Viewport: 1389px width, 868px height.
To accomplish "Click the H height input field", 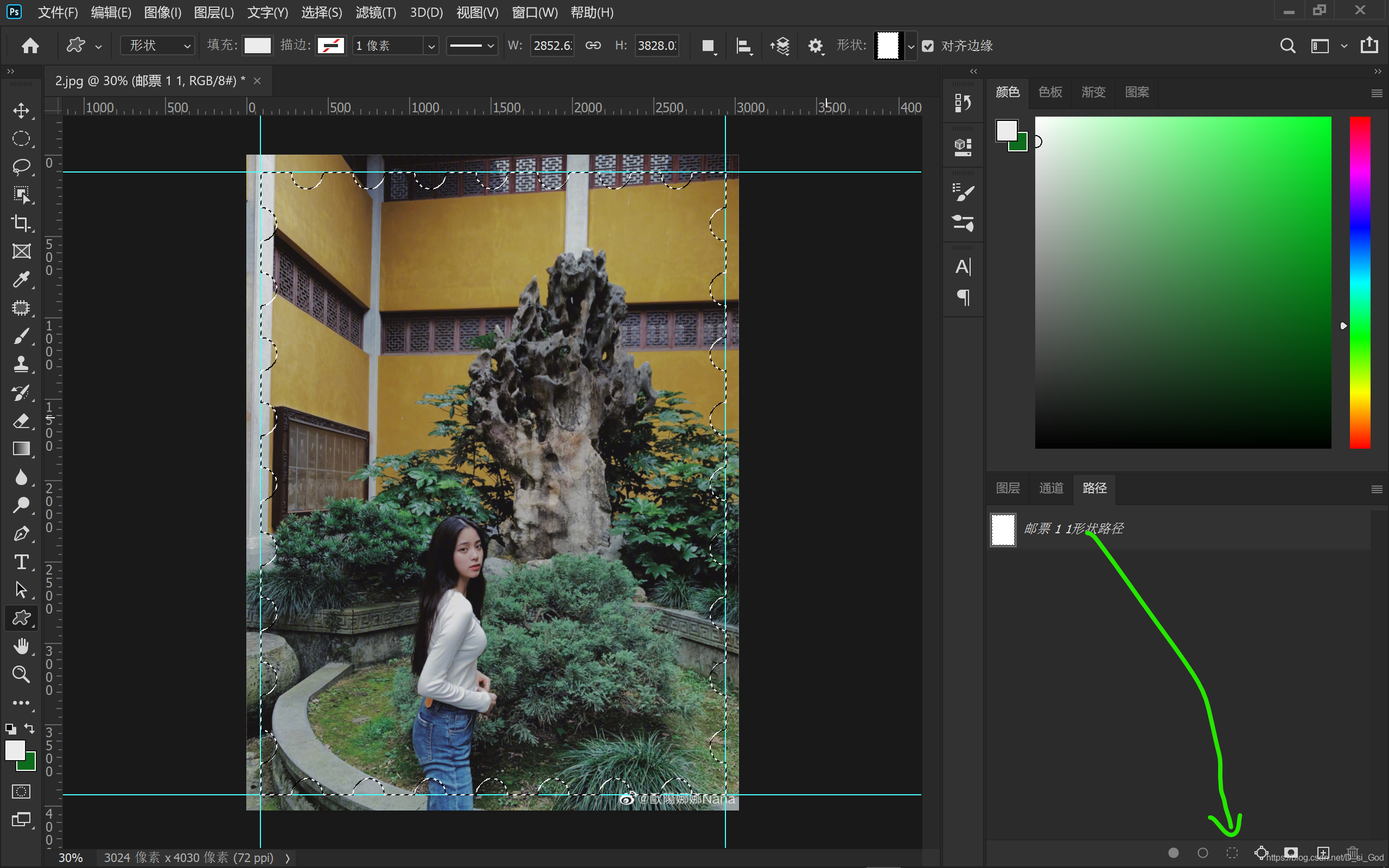I will [657, 46].
